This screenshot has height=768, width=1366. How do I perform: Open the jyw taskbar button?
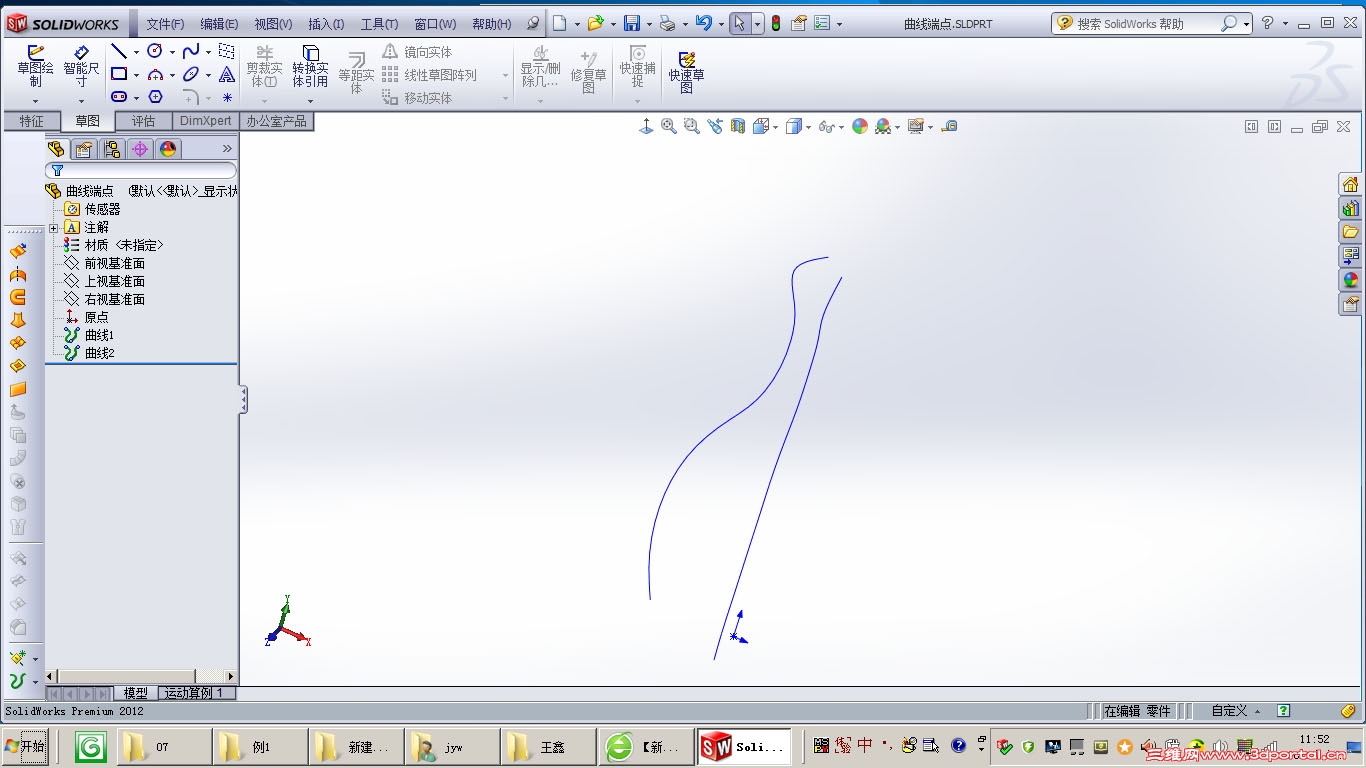click(452, 747)
